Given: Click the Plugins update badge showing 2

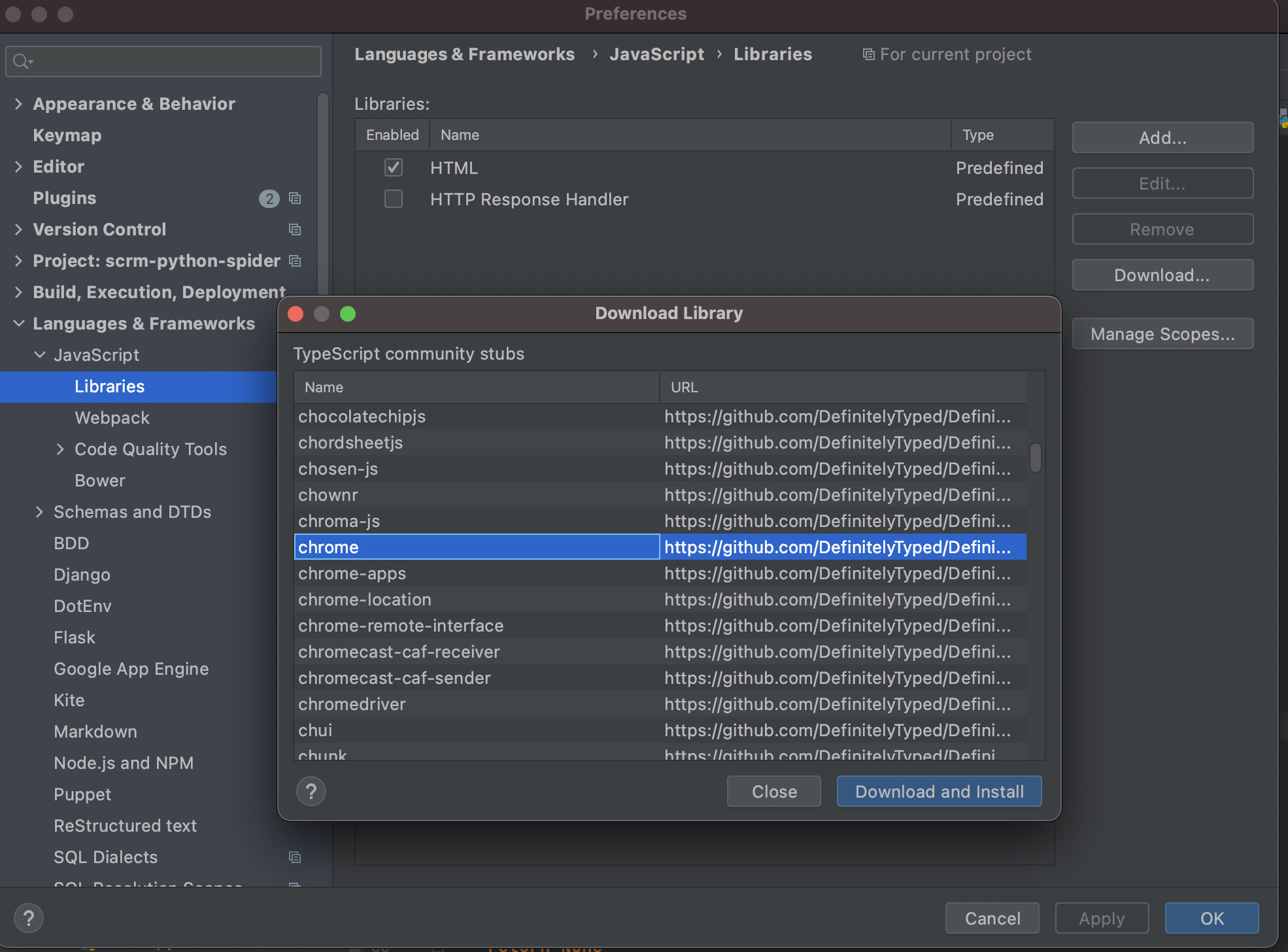Looking at the screenshot, I should coord(269,198).
